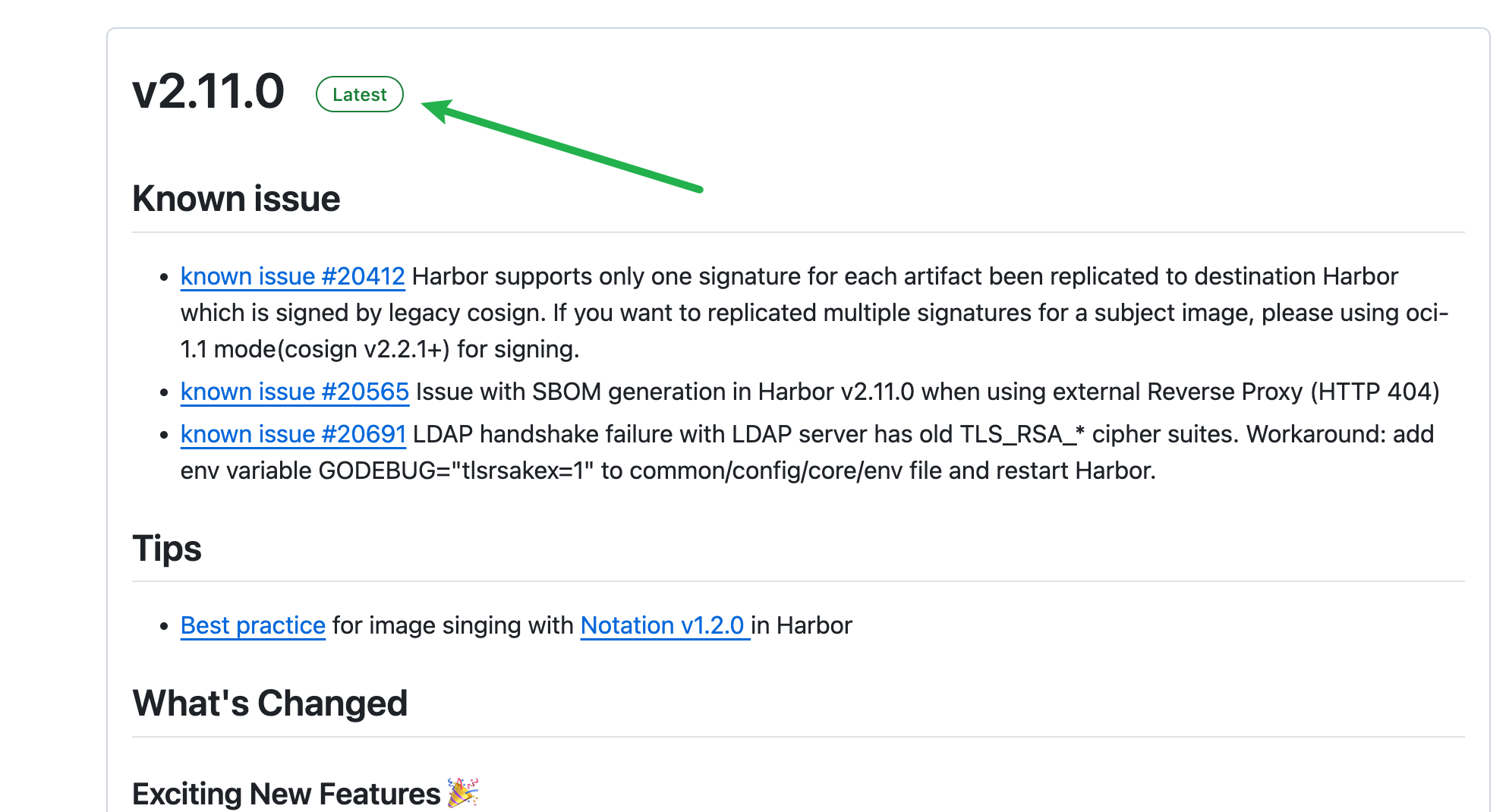Viewport: 1509px width, 812px height.
Task: Click the Tips heading
Action: pyautogui.click(x=167, y=548)
